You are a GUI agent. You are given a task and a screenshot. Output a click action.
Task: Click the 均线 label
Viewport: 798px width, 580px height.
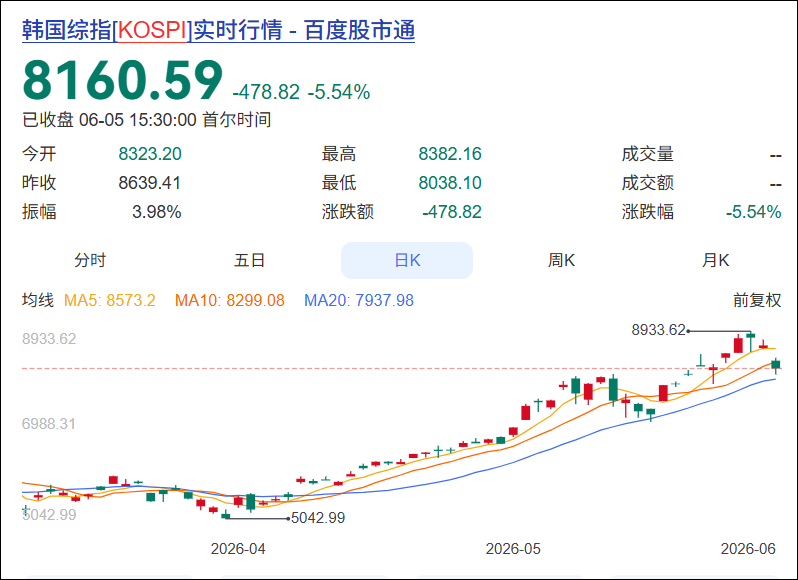38,300
